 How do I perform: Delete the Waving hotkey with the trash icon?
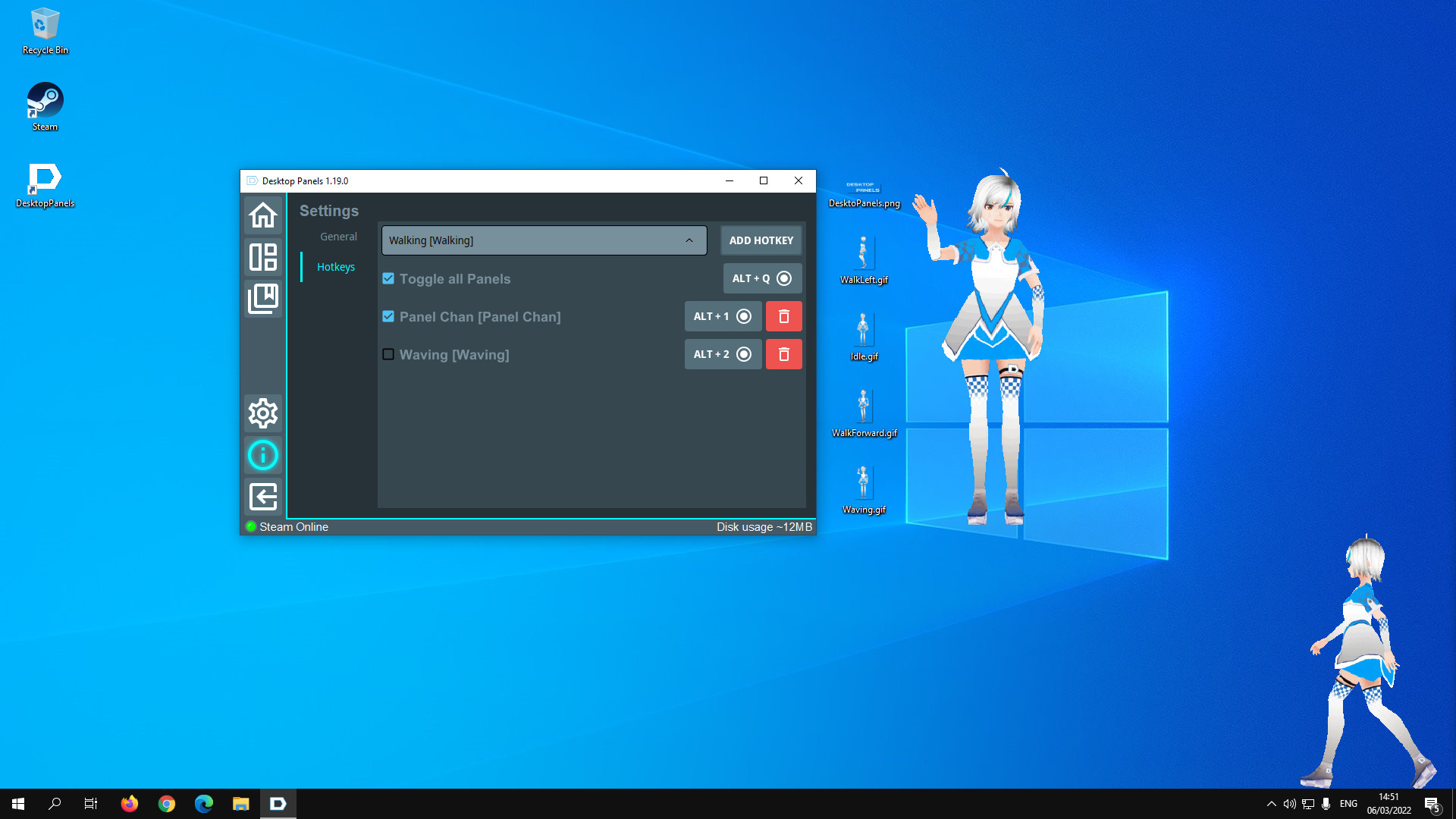783,354
